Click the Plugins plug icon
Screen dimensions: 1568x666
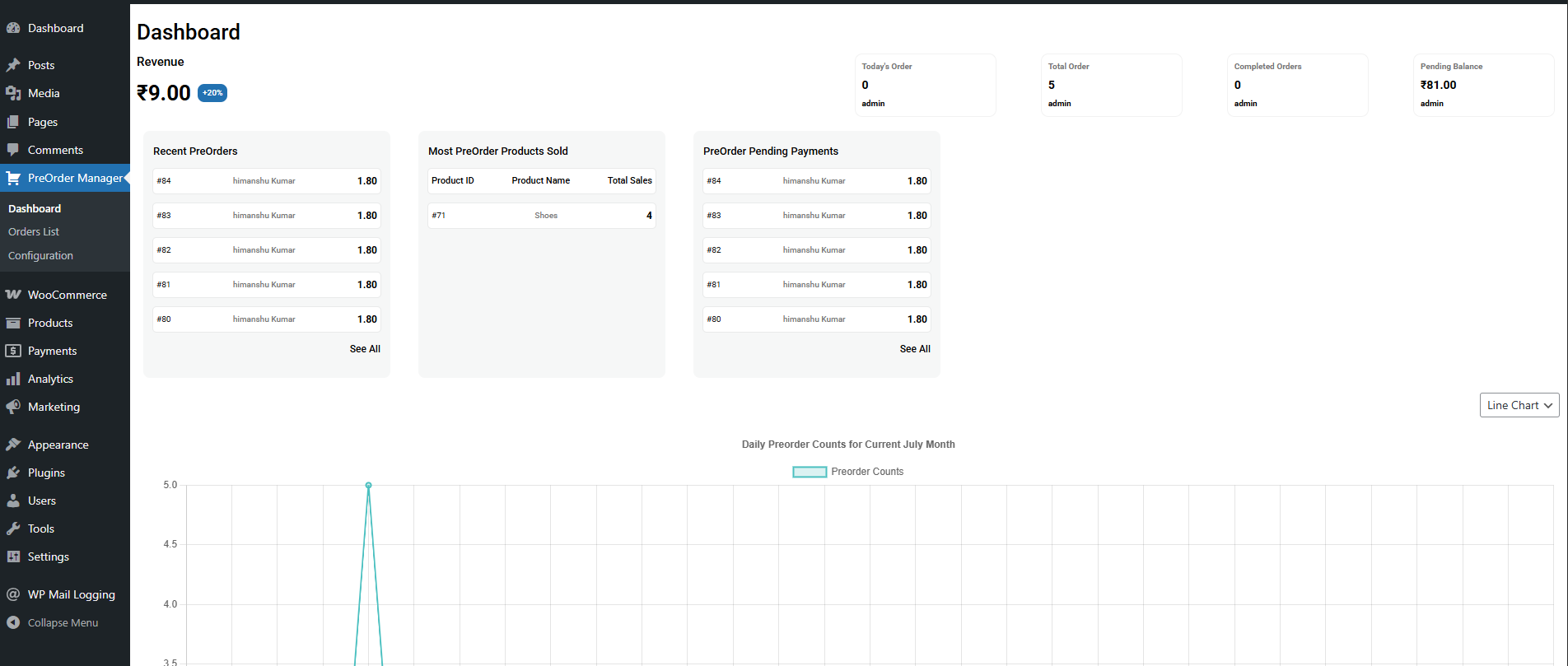(x=13, y=473)
